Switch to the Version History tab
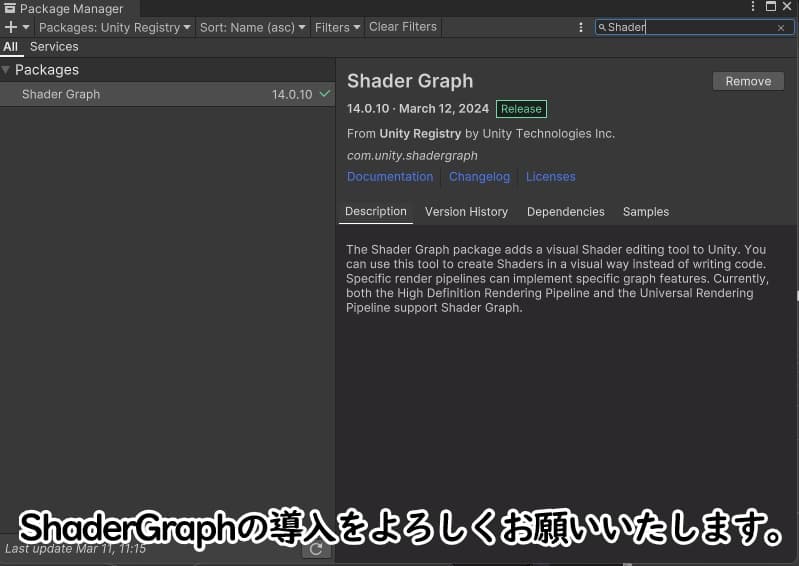This screenshot has width=799, height=566. (x=466, y=211)
